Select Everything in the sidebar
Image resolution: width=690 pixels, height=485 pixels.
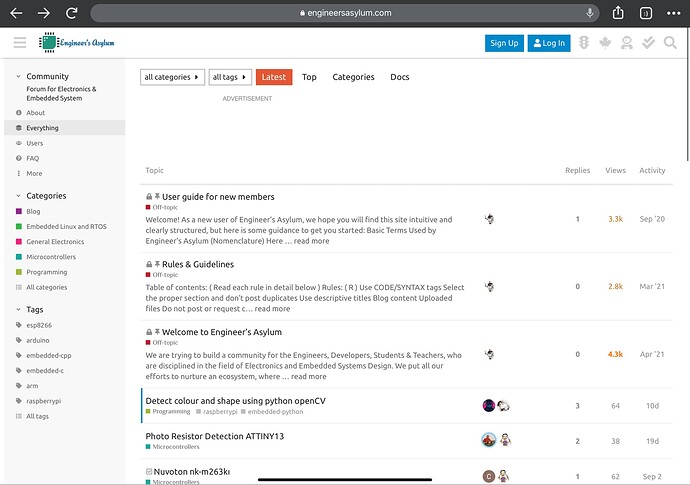(65, 128)
